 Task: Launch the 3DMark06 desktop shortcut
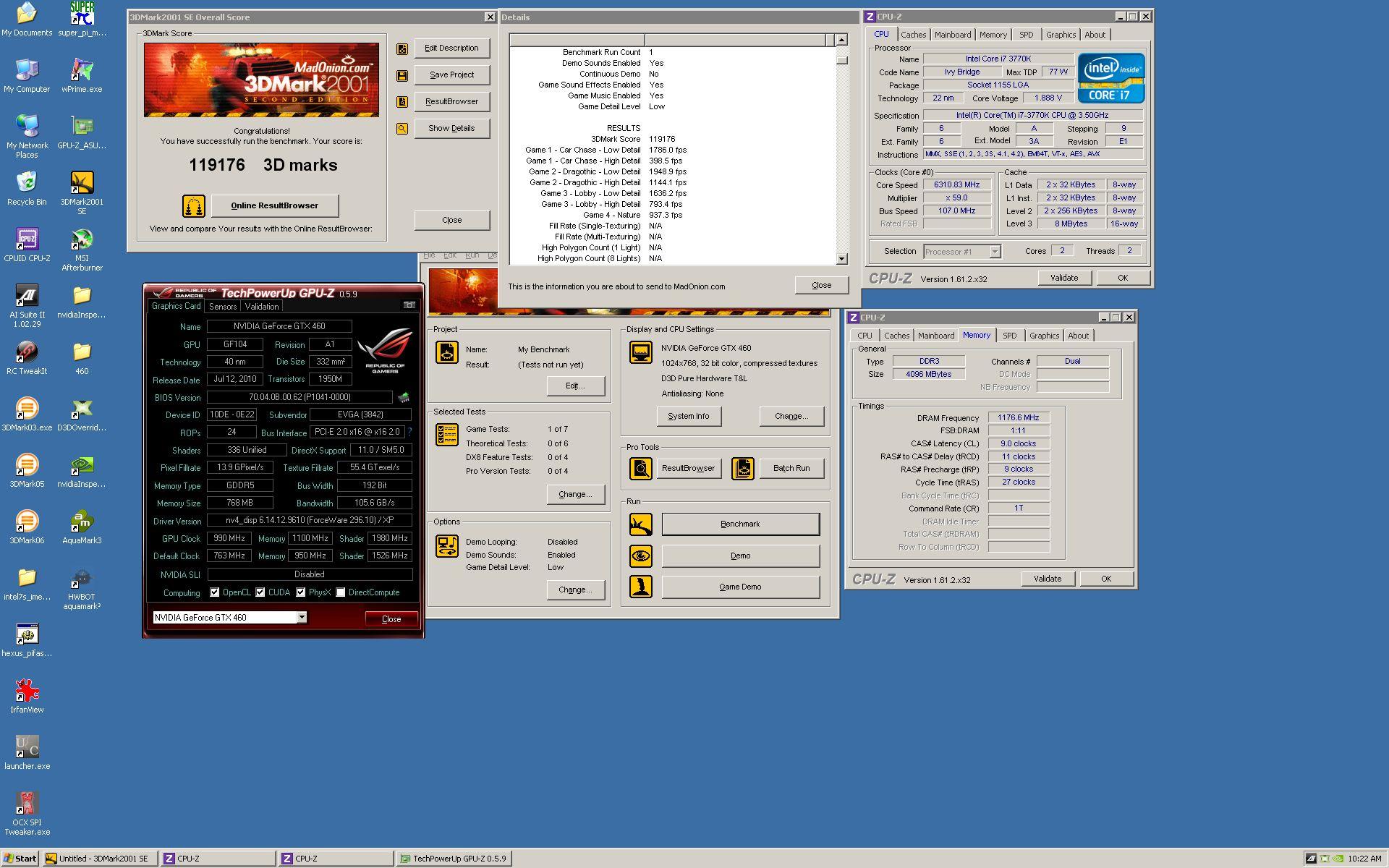pos(27,527)
